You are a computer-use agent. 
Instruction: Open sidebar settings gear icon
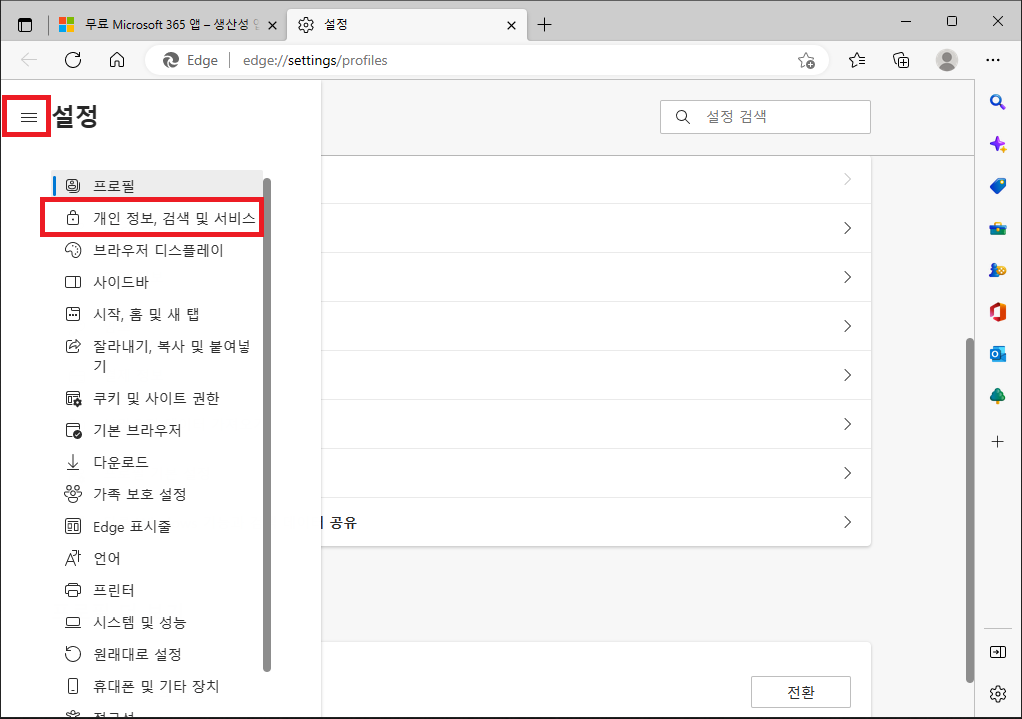point(997,694)
